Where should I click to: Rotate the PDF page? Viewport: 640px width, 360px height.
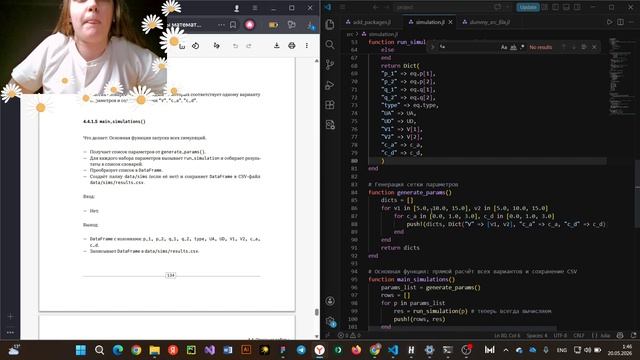pyautogui.click(x=196, y=46)
